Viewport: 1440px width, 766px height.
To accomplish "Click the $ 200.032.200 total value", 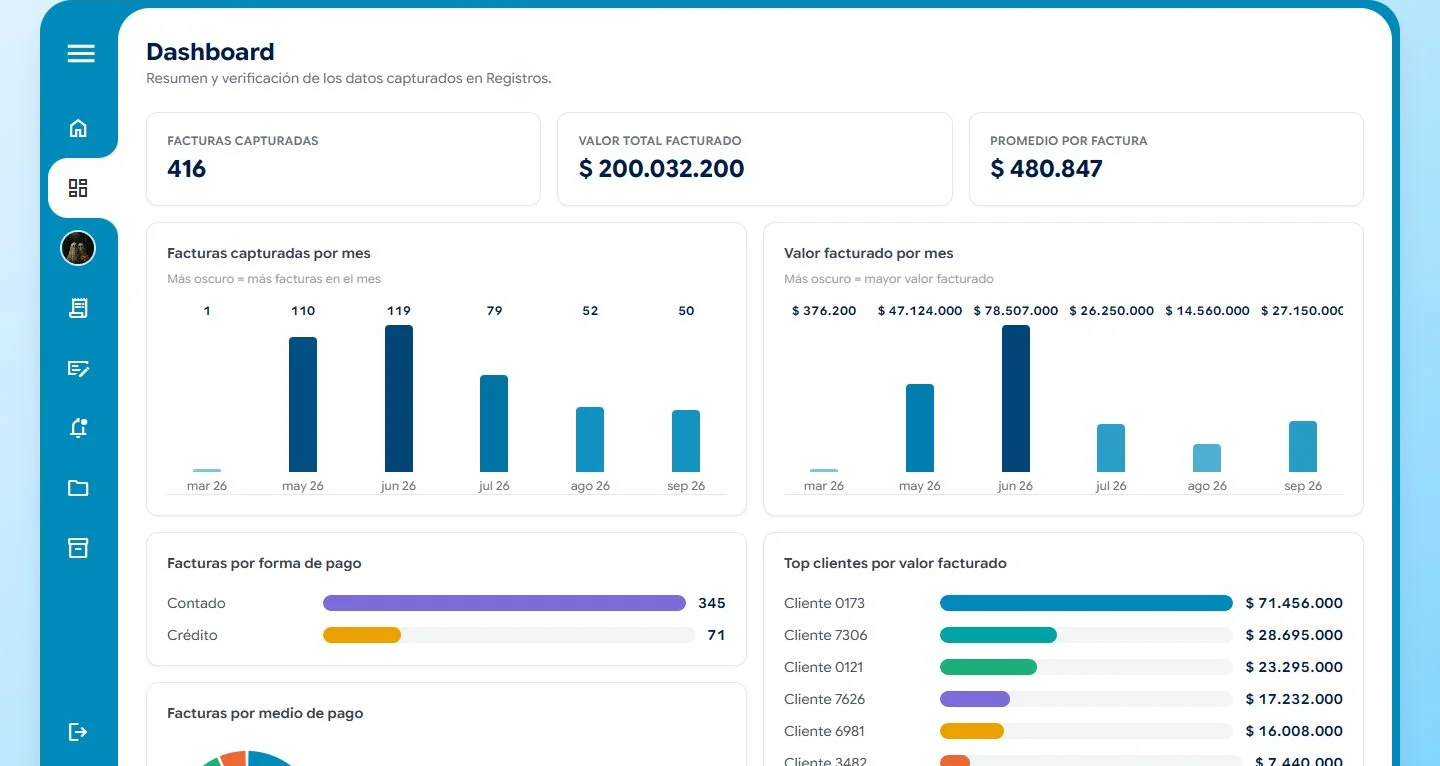I will tap(661, 169).
